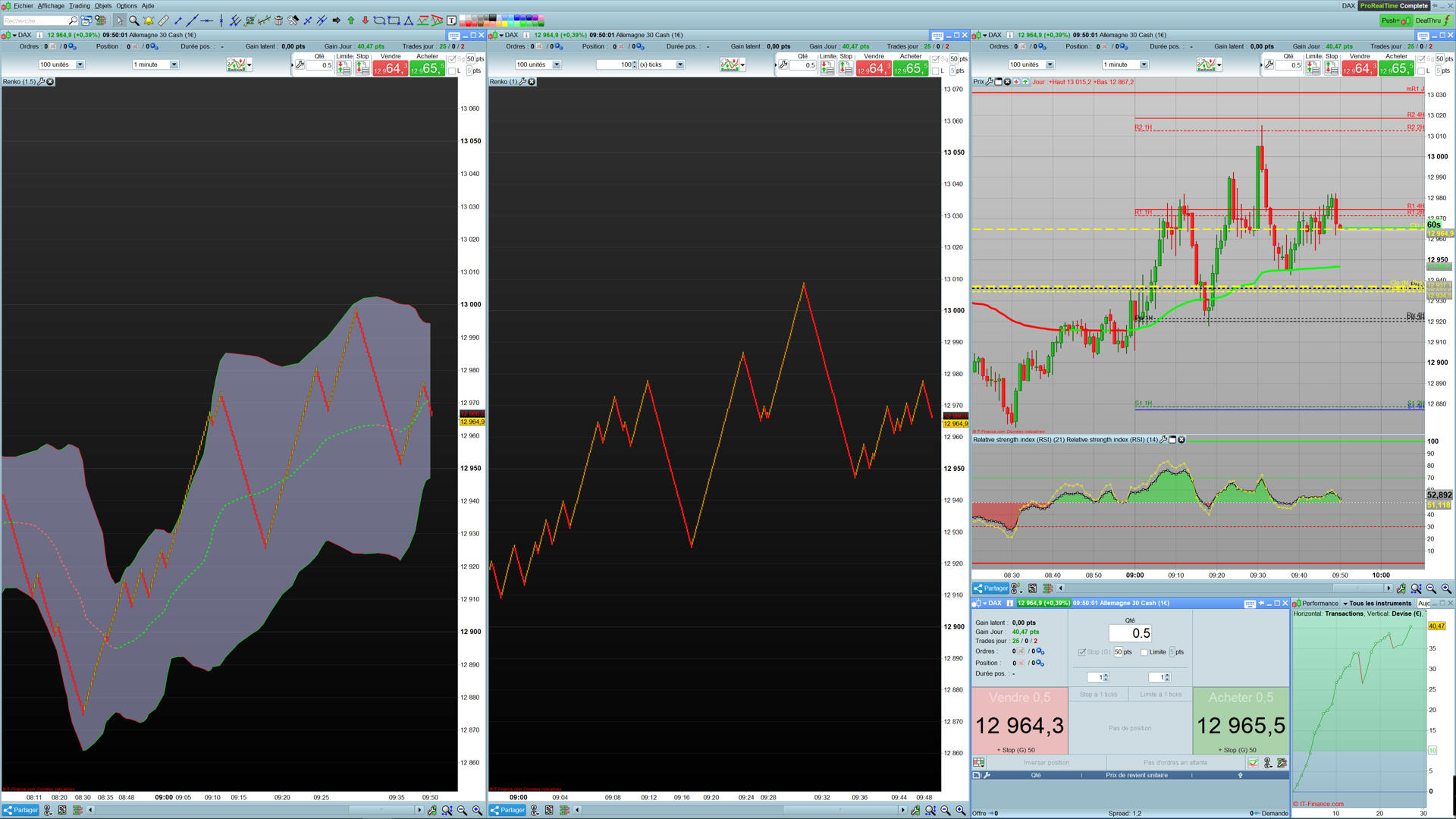
Task: Toggle Limite checkbox in DAX order panel
Action: [x=1144, y=652]
